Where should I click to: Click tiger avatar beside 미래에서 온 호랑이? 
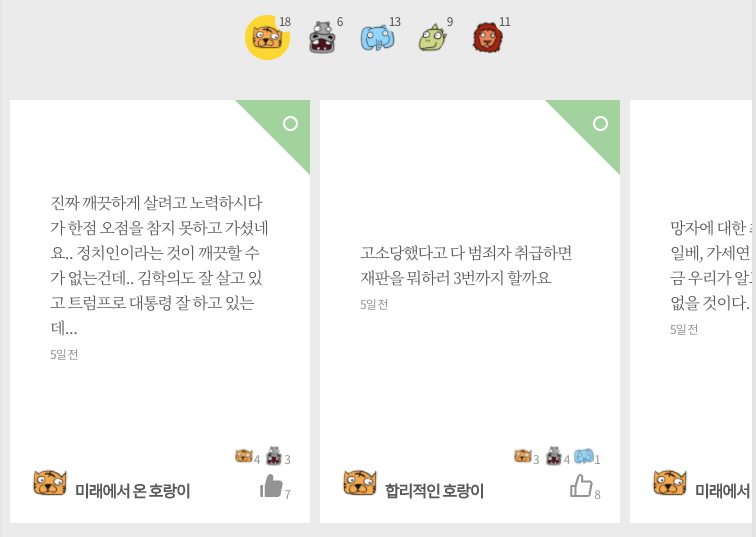[x=50, y=483]
